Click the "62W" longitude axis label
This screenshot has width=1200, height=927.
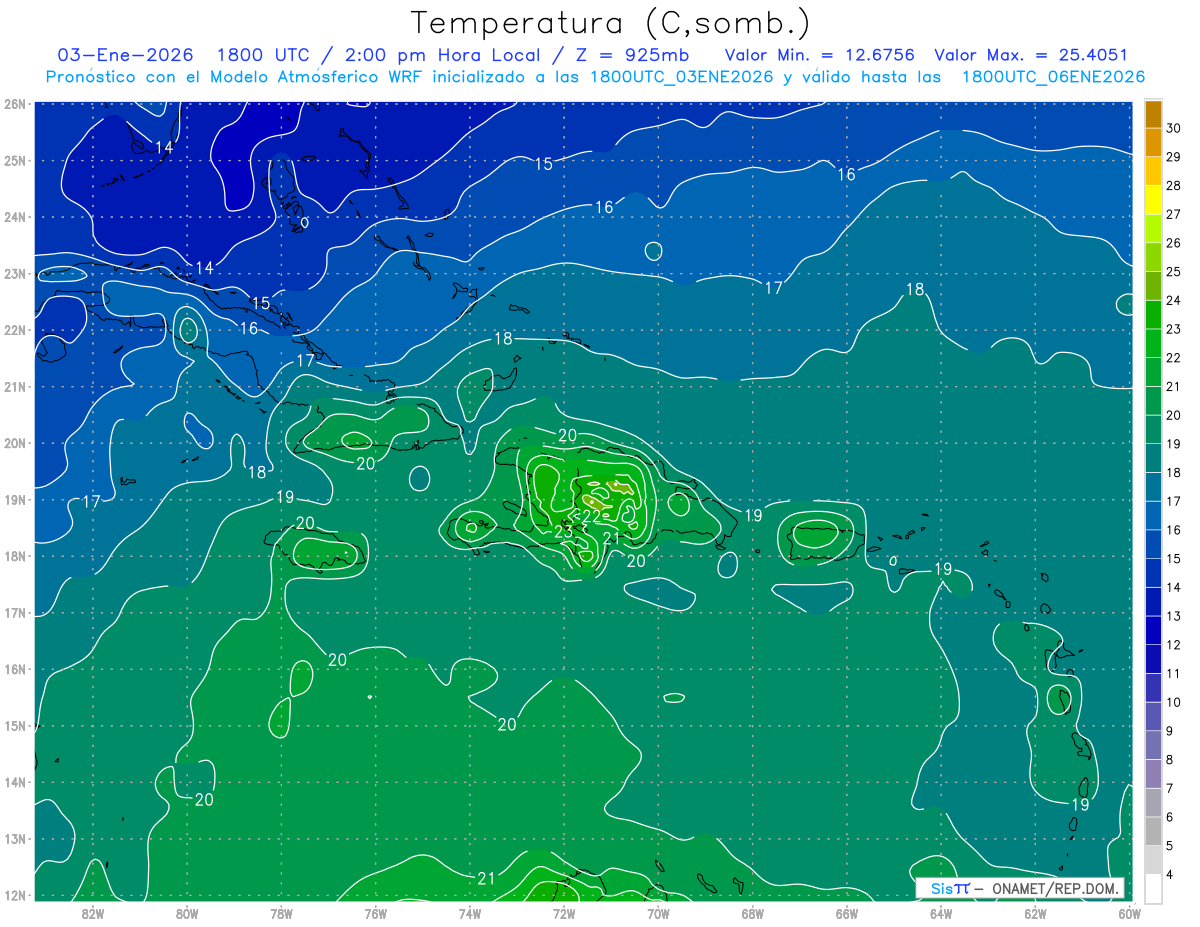[x=1035, y=912]
